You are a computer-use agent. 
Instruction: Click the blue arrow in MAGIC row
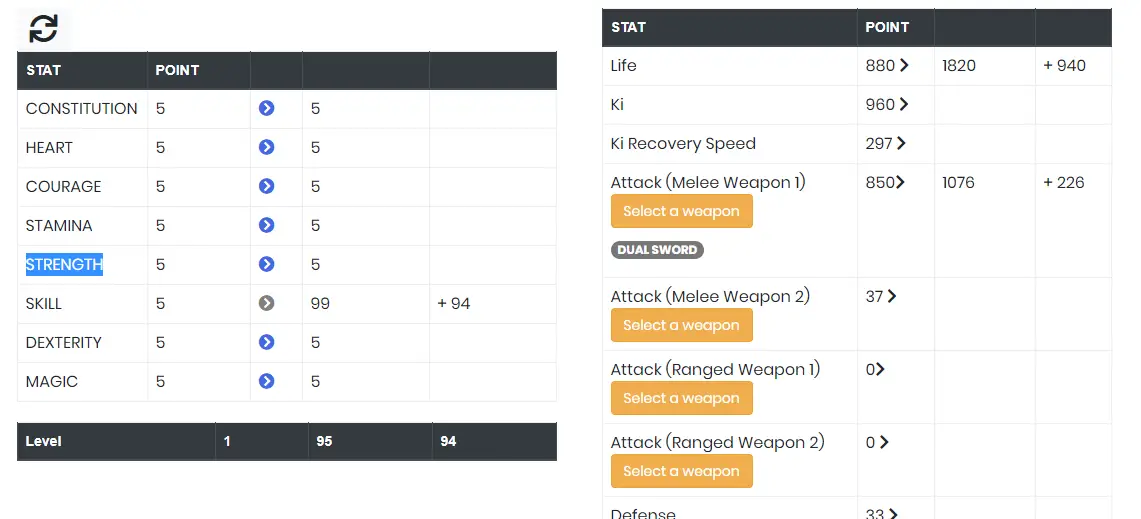[x=266, y=381]
